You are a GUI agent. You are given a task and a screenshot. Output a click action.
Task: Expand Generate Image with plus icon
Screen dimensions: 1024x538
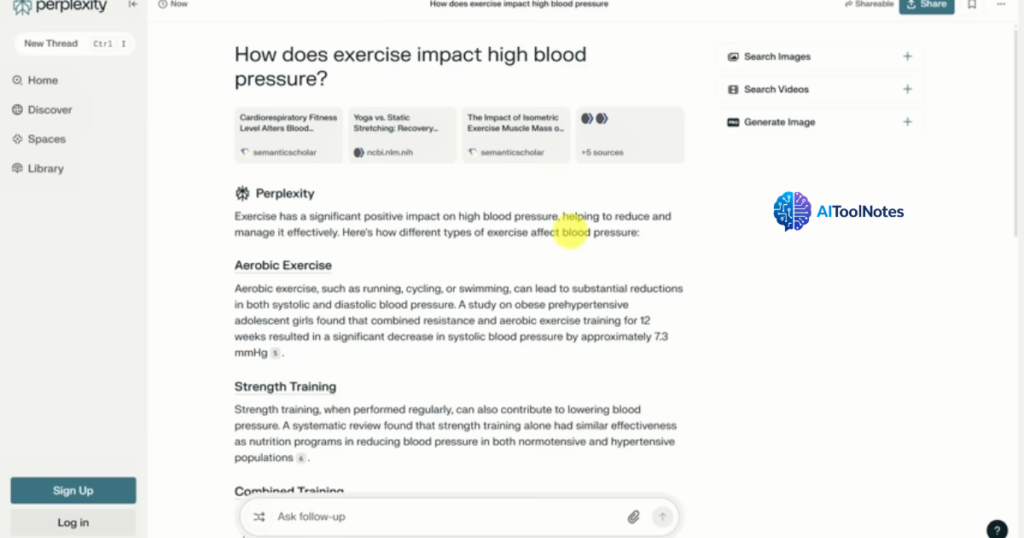(907, 122)
